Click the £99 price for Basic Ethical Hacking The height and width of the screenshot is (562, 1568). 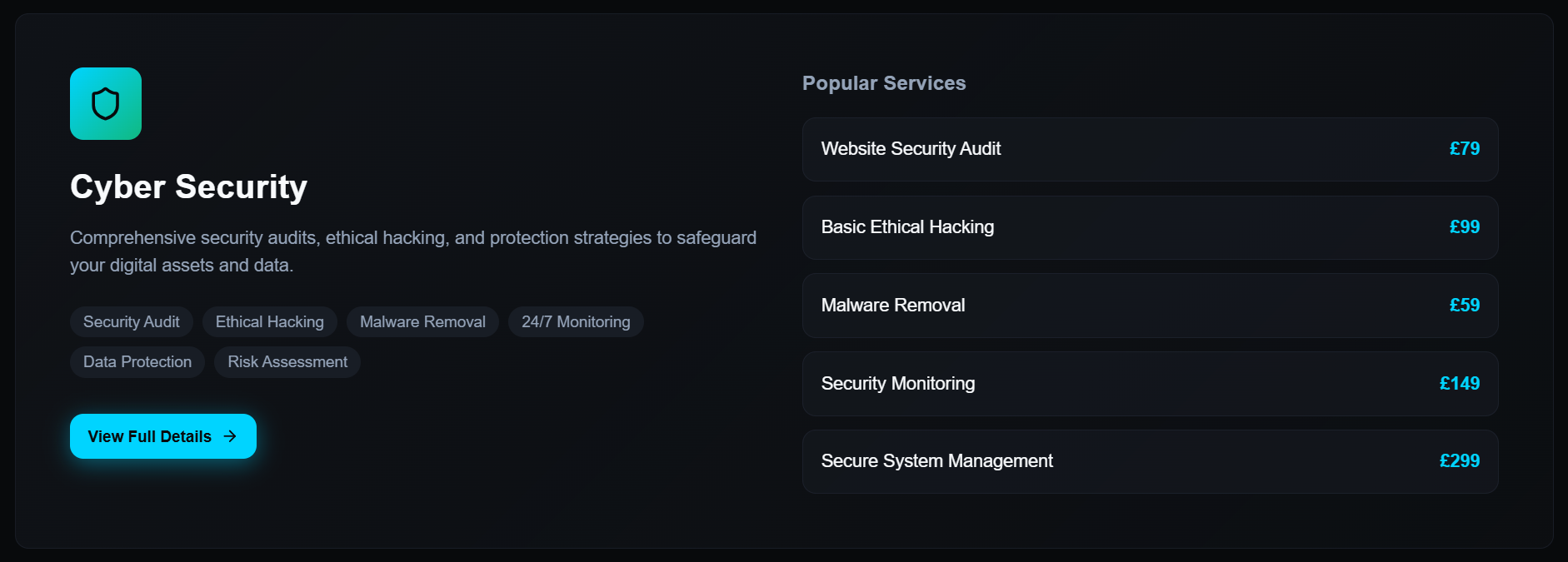1465,227
